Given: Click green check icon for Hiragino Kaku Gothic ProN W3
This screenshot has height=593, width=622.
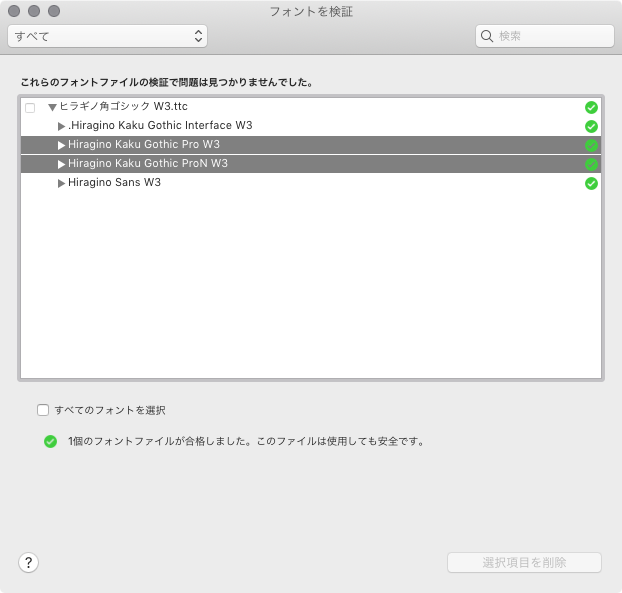Looking at the screenshot, I should 591,164.
